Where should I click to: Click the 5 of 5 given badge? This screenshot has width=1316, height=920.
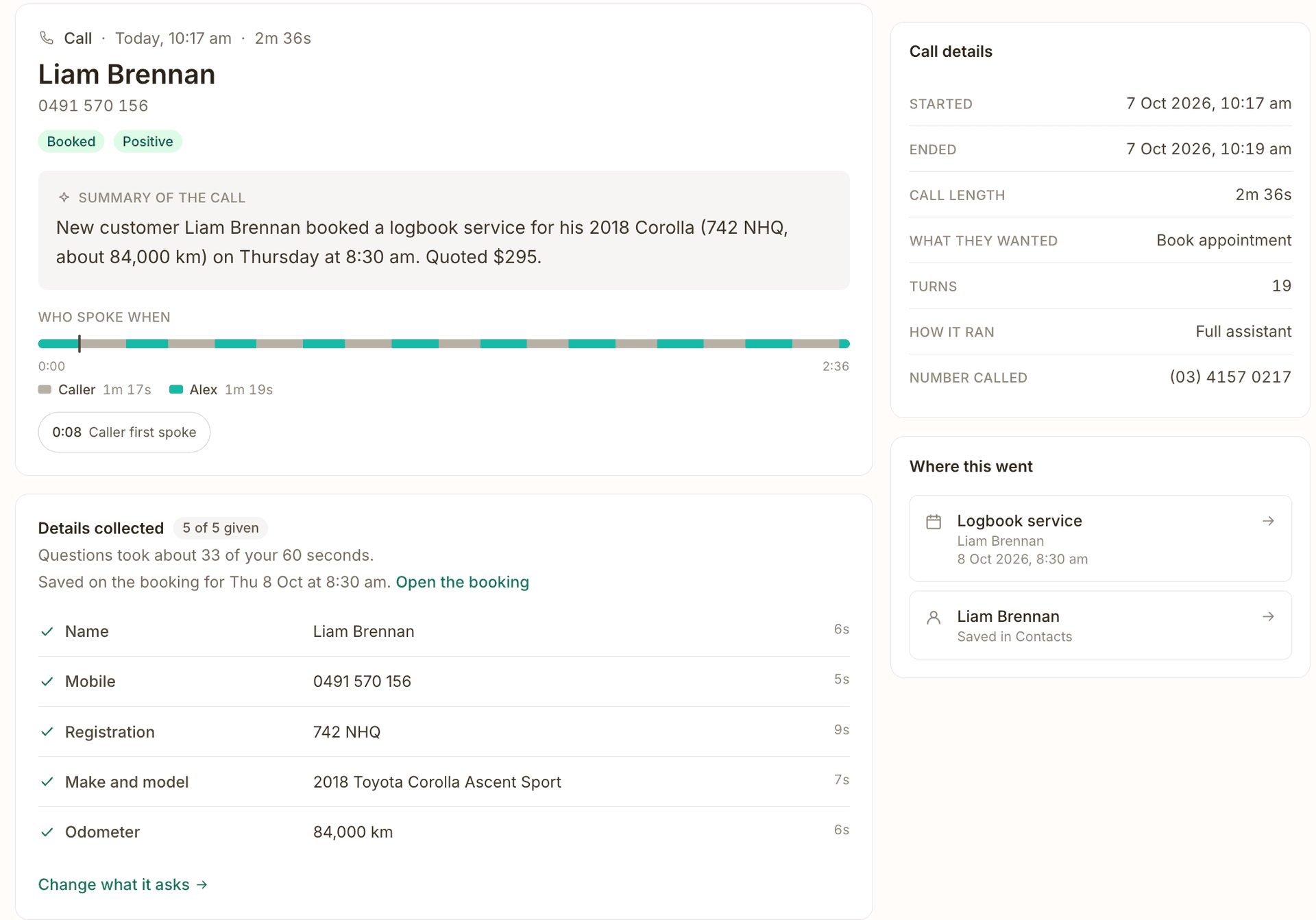pos(221,528)
